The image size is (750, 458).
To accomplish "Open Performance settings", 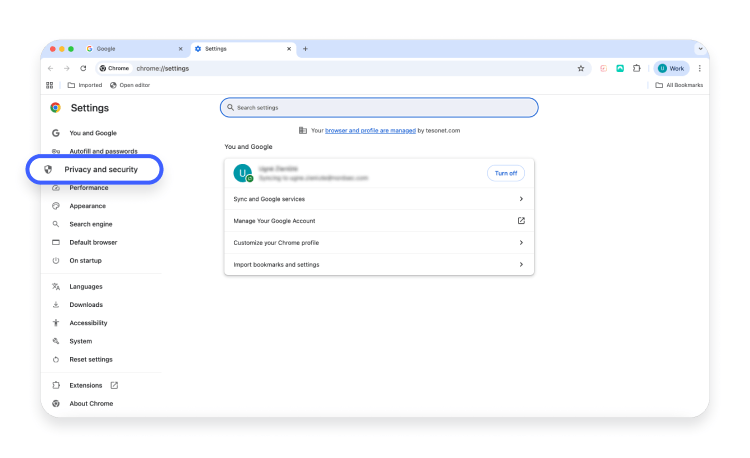I will pos(88,188).
